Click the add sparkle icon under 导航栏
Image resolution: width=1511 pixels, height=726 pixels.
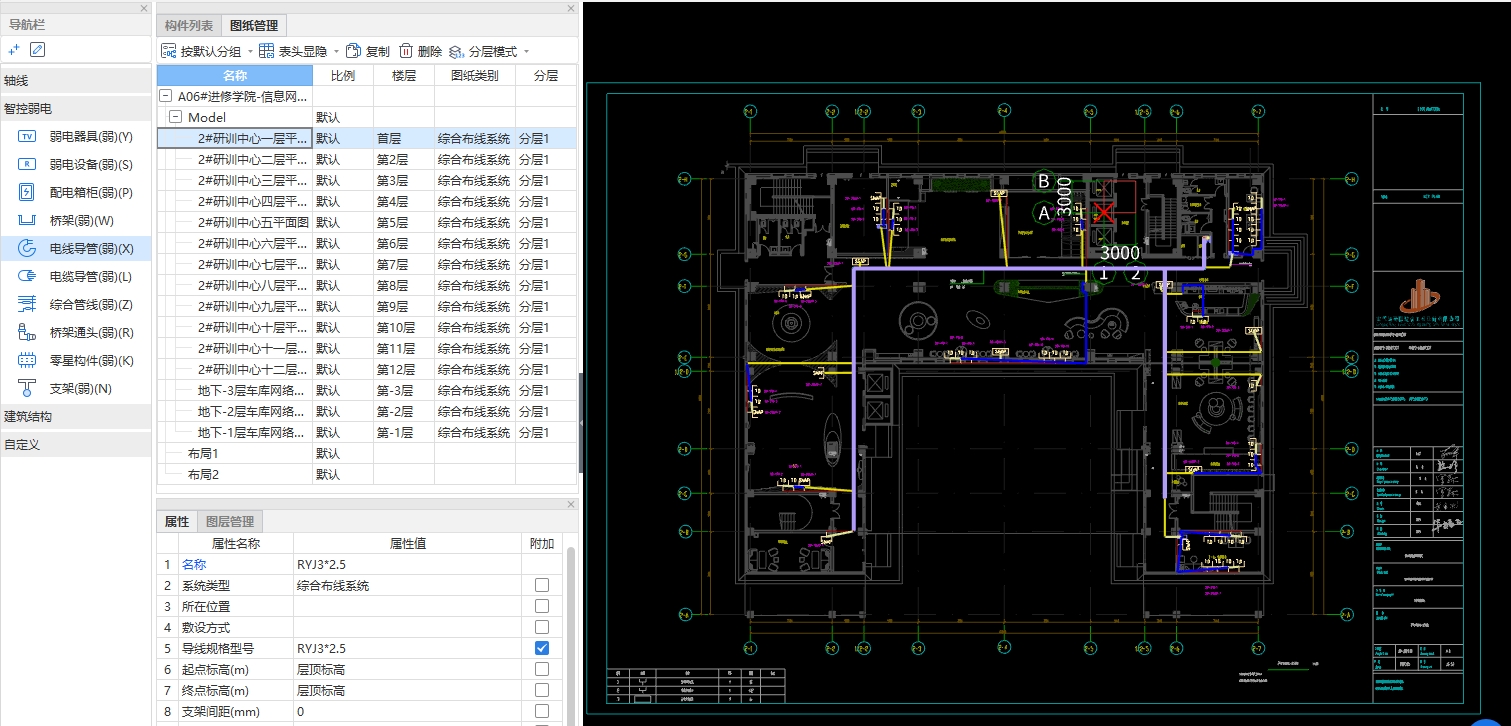[x=14, y=50]
